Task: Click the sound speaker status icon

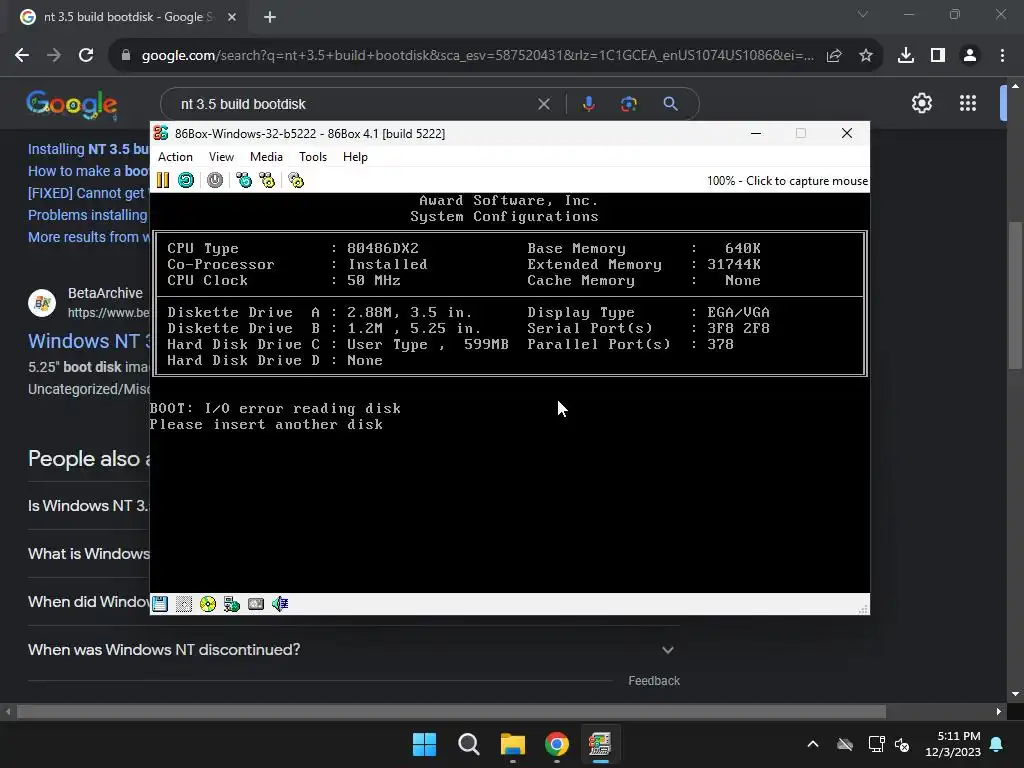Action: tap(280, 604)
